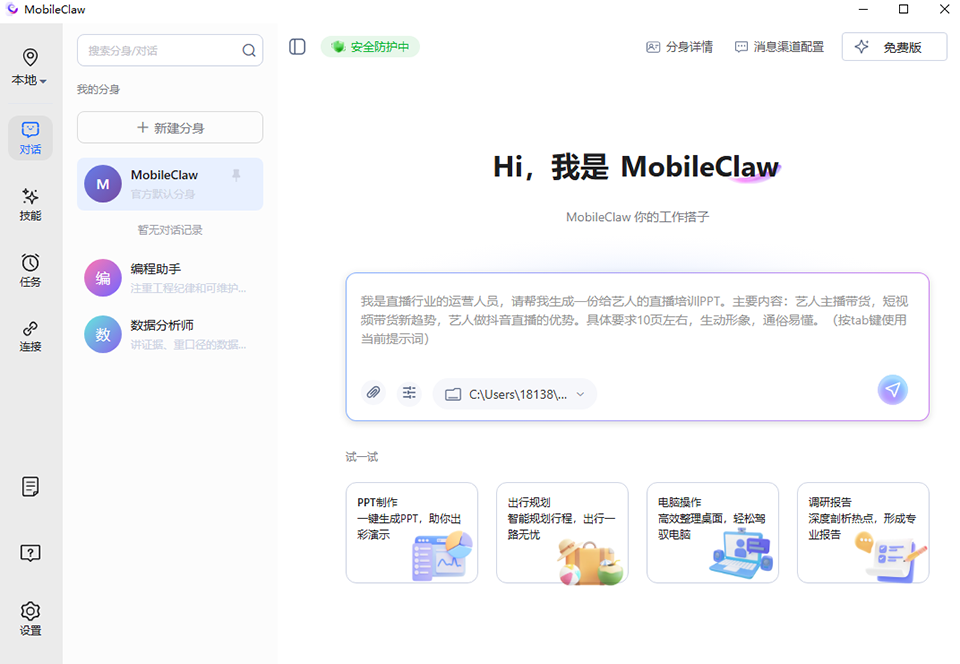
Task: Click the 搜索分身/对话 search field
Action: coord(170,50)
